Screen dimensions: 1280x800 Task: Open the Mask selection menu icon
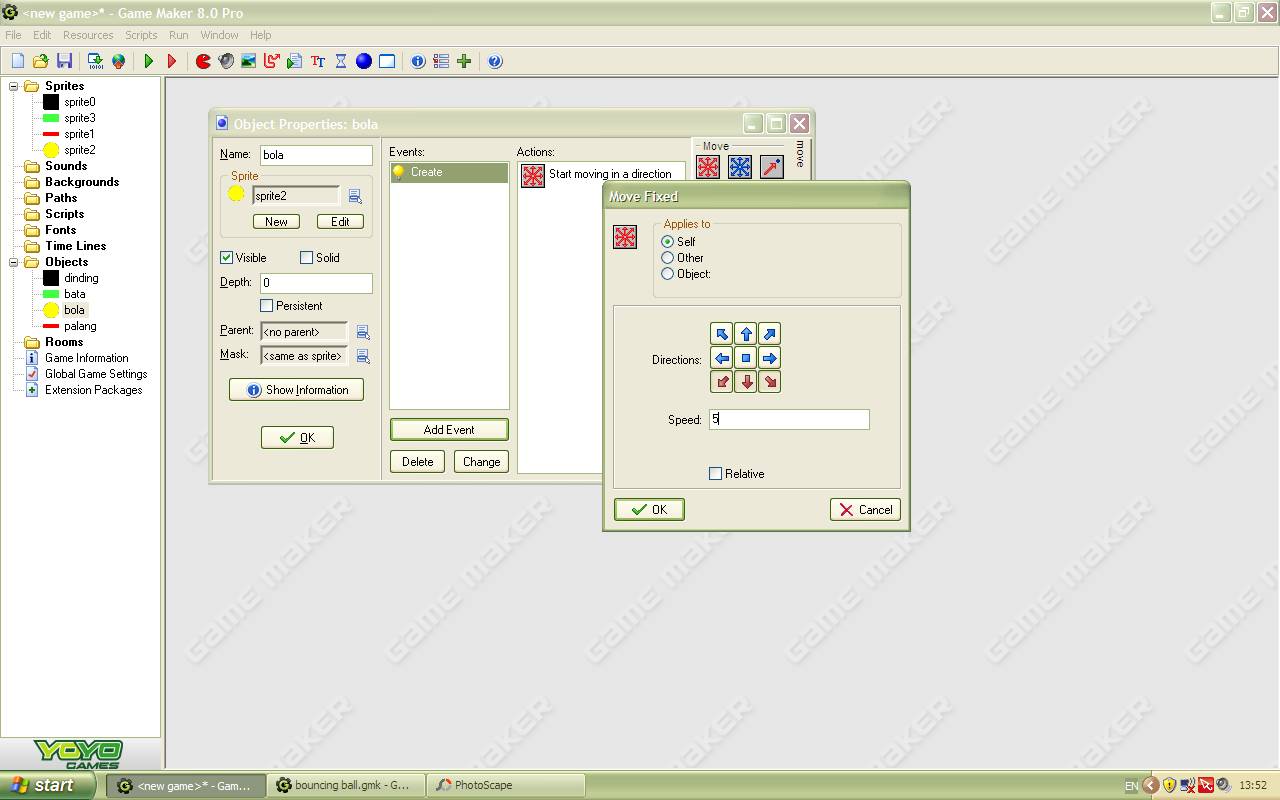click(x=363, y=356)
